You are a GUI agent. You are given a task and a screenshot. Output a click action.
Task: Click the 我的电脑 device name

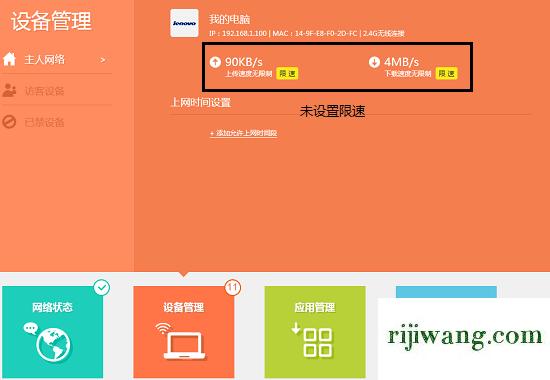pyautogui.click(x=229, y=19)
